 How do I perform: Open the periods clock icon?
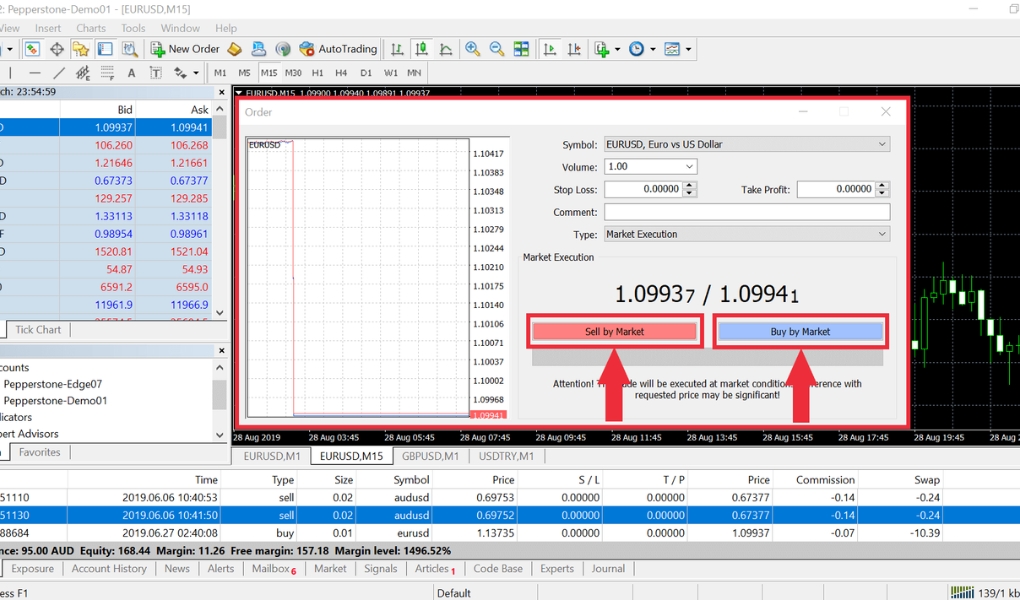pos(636,49)
